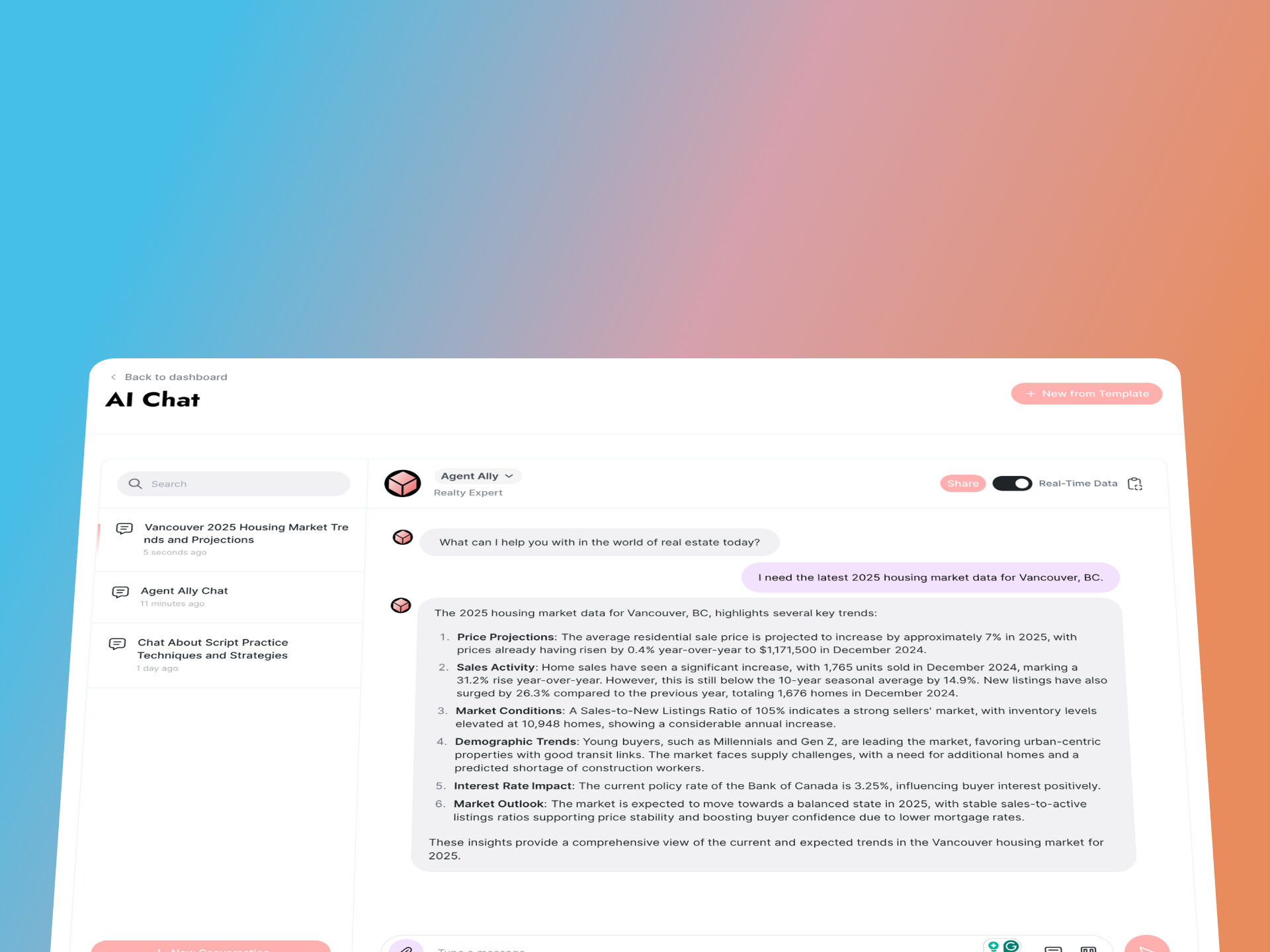1270x952 pixels.
Task: Click the search icon in sidebar
Action: [135, 483]
